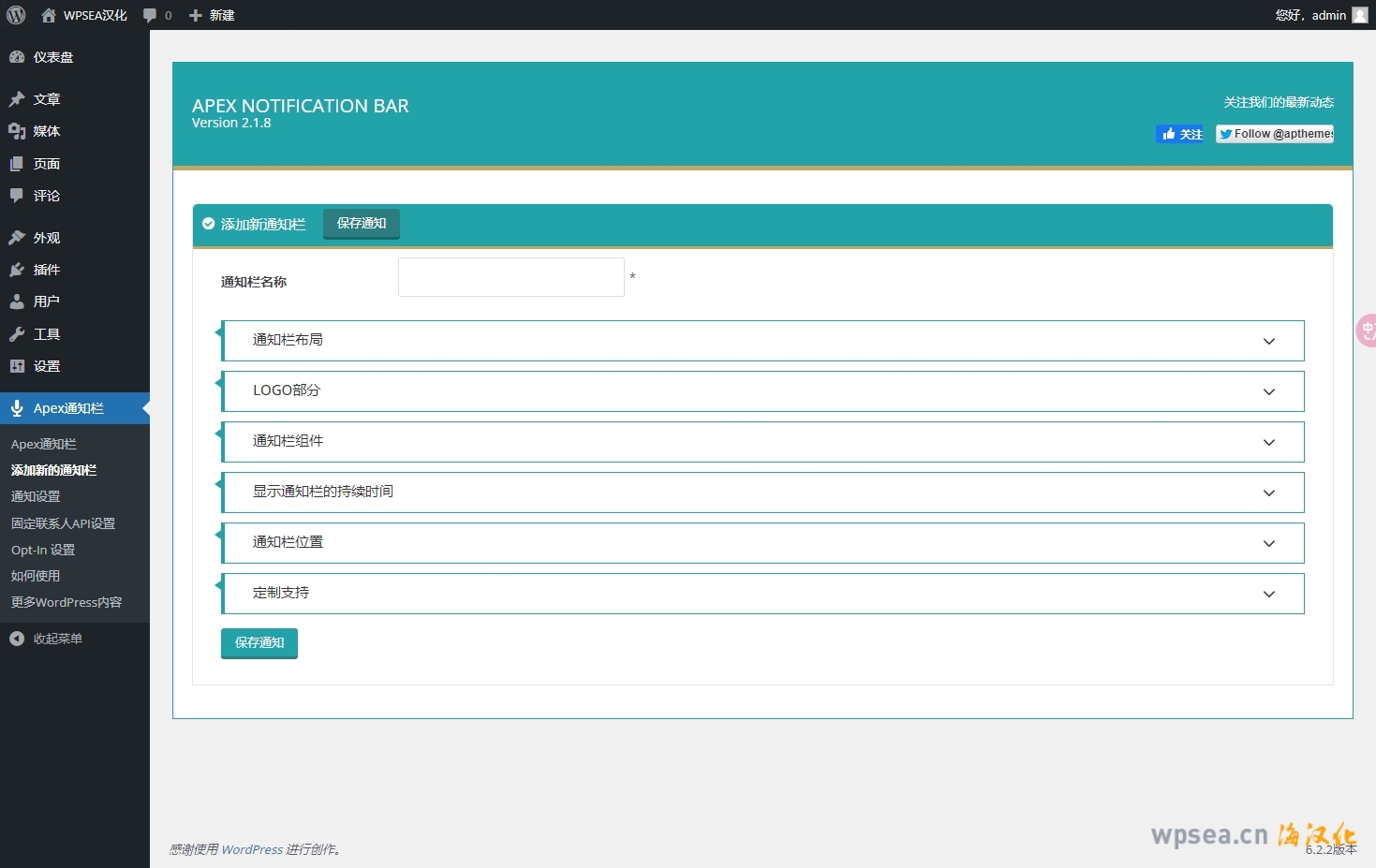Click the 媒体 media icon in sidebar
This screenshot has width=1376, height=868.
click(17, 131)
